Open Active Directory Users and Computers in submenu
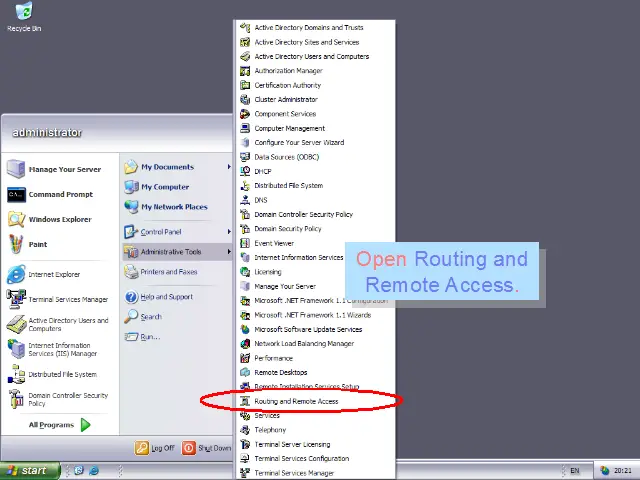This screenshot has width=640, height=480. click(x=316, y=56)
